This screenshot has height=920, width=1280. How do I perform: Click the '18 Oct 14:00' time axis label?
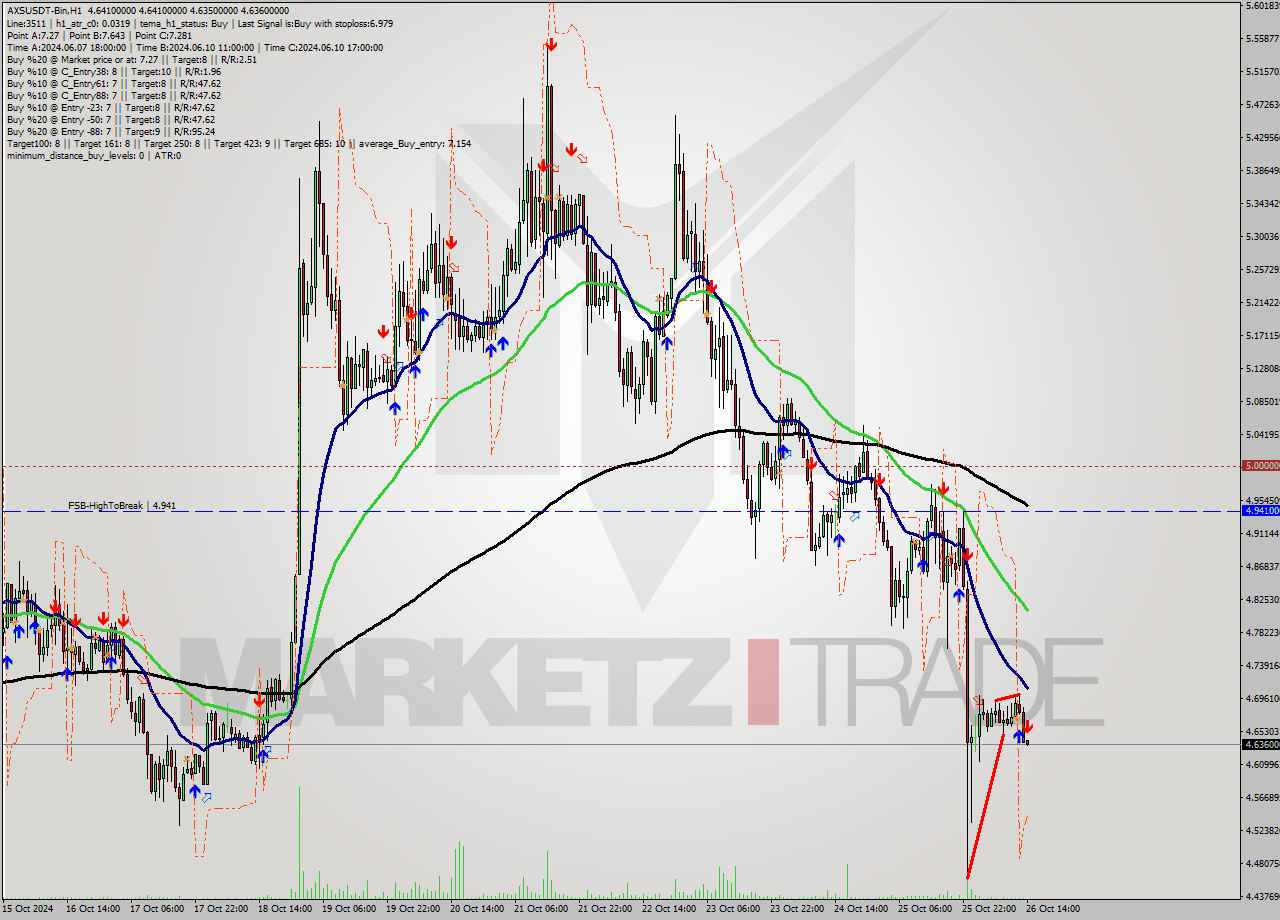point(284,909)
